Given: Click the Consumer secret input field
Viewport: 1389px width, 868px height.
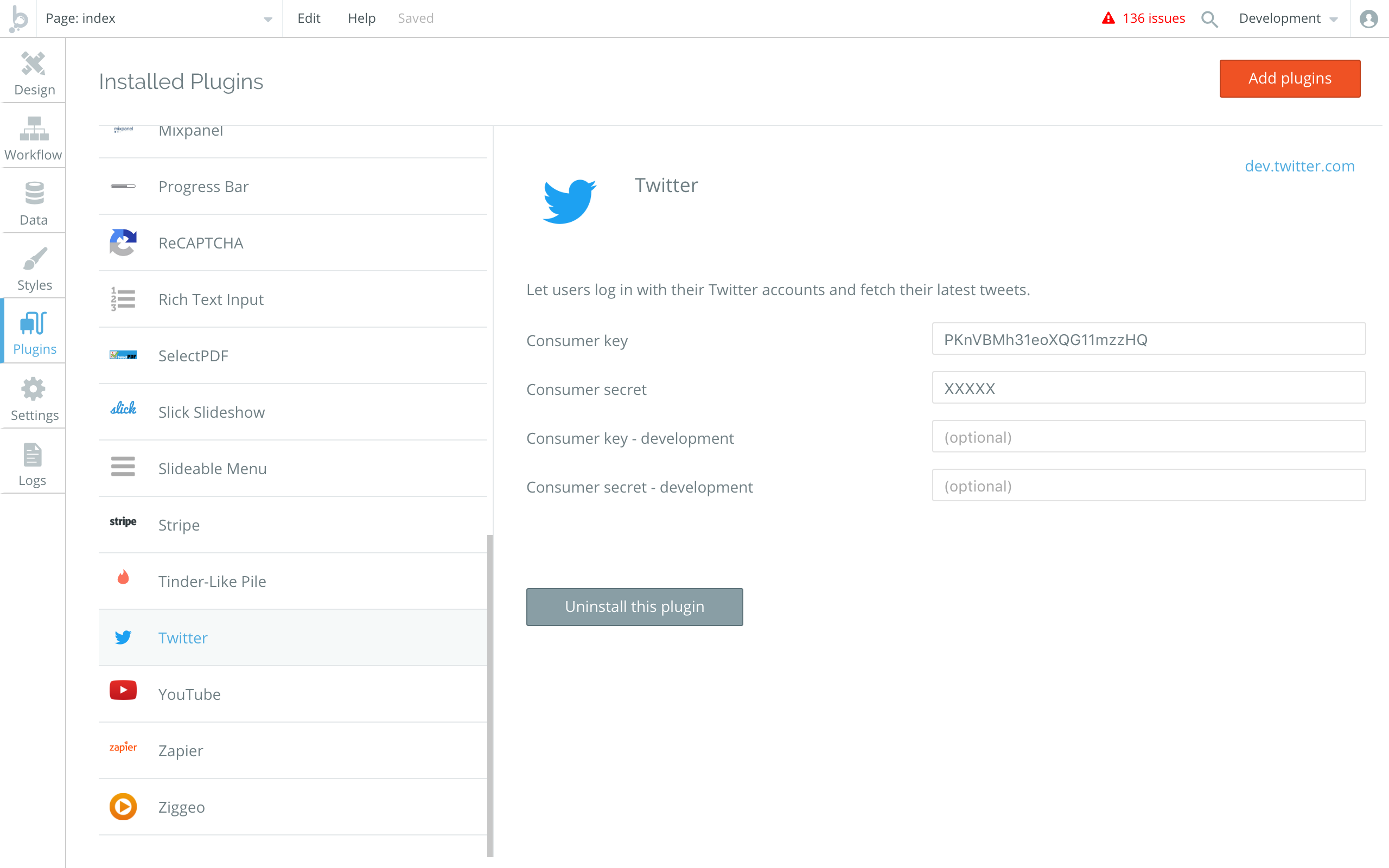Looking at the screenshot, I should (1149, 388).
